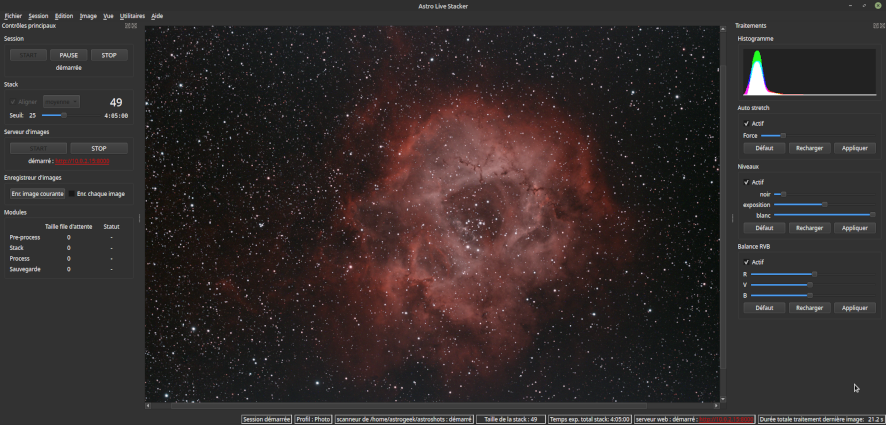
Task: Float the Contrôles principaux dock panel
Action: (x=127, y=26)
